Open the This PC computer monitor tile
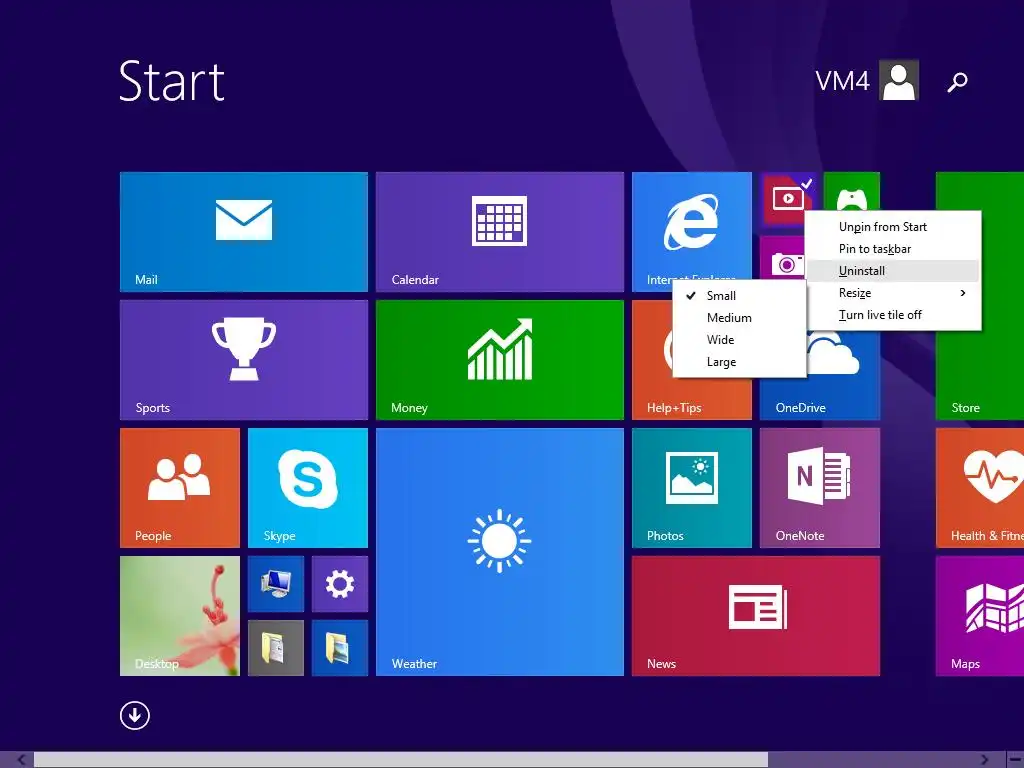The image size is (1024, 768). click(x=276, y=584)
